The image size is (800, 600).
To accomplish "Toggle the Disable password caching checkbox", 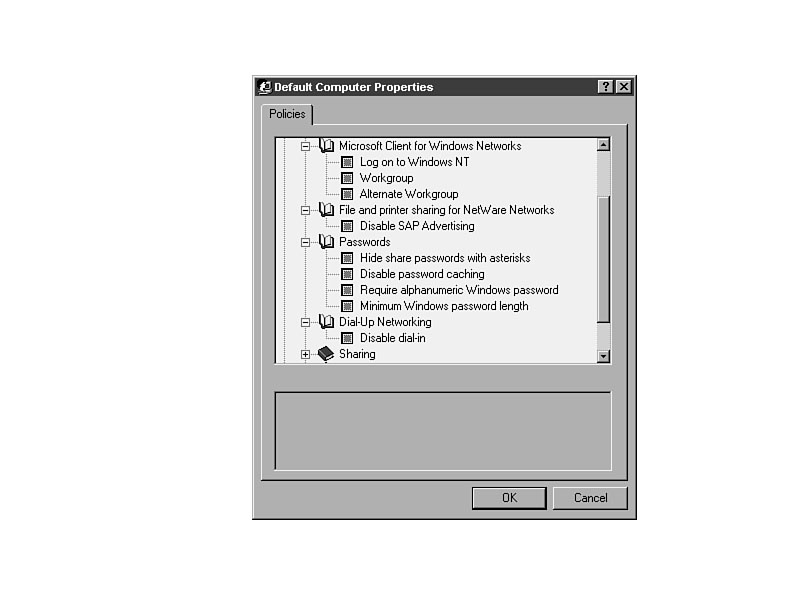I will point(347,274).
